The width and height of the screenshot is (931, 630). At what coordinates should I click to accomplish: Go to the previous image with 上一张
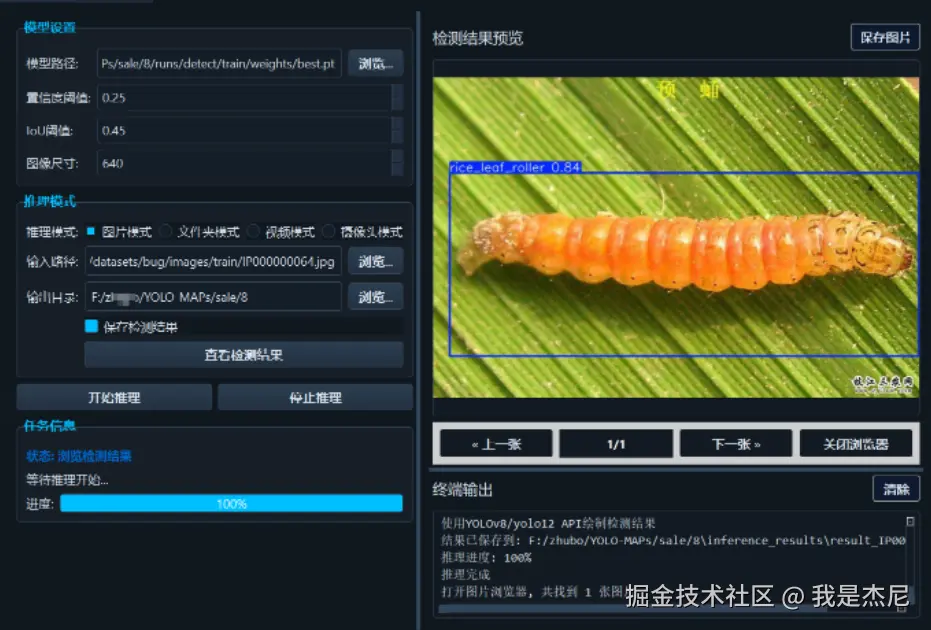point(495,442)
